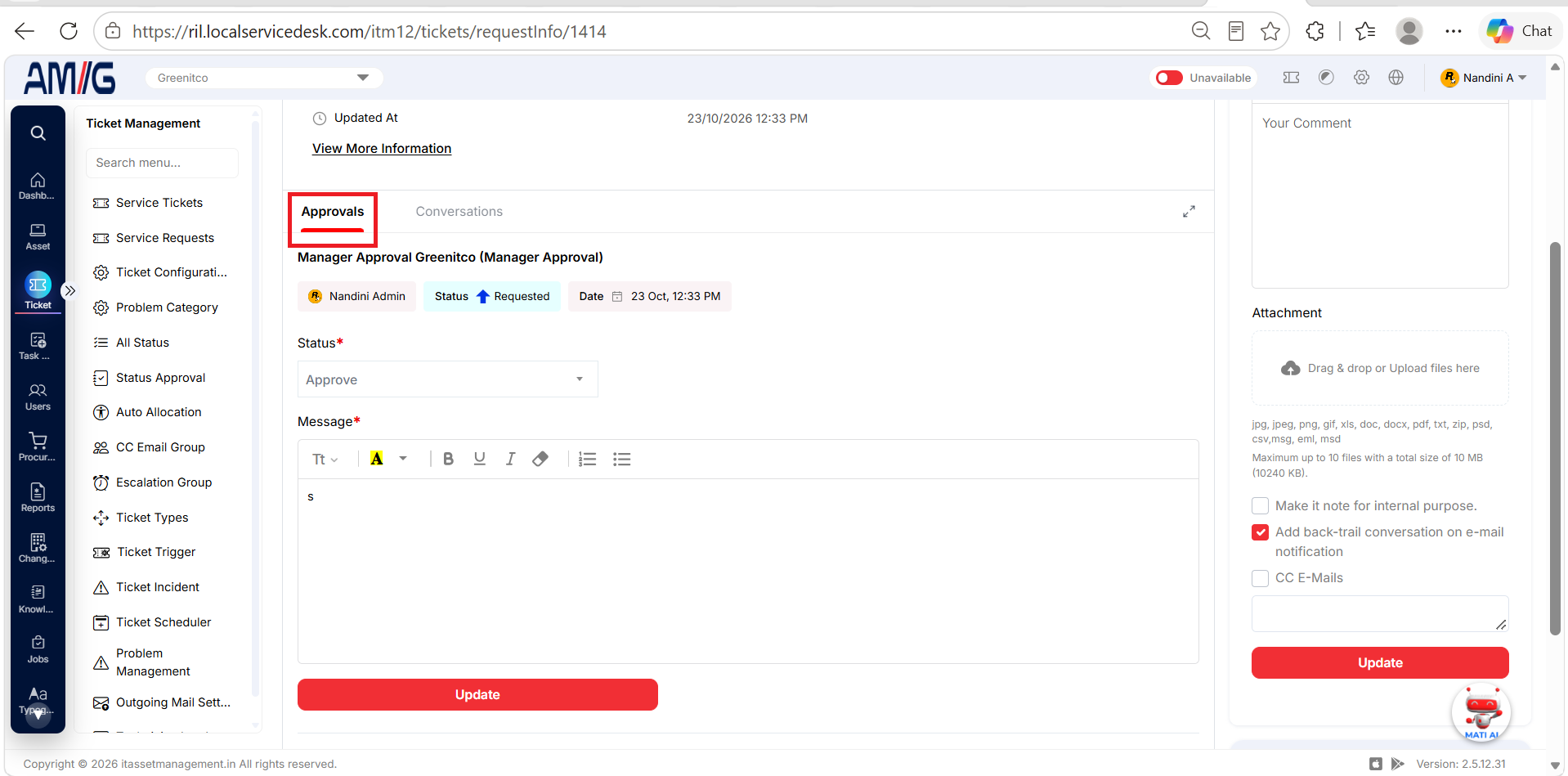Screen dimensions: 1568x776
Task: Apply bold formatting in message editor
Action: pyautogui.click(x=448, y=459)
